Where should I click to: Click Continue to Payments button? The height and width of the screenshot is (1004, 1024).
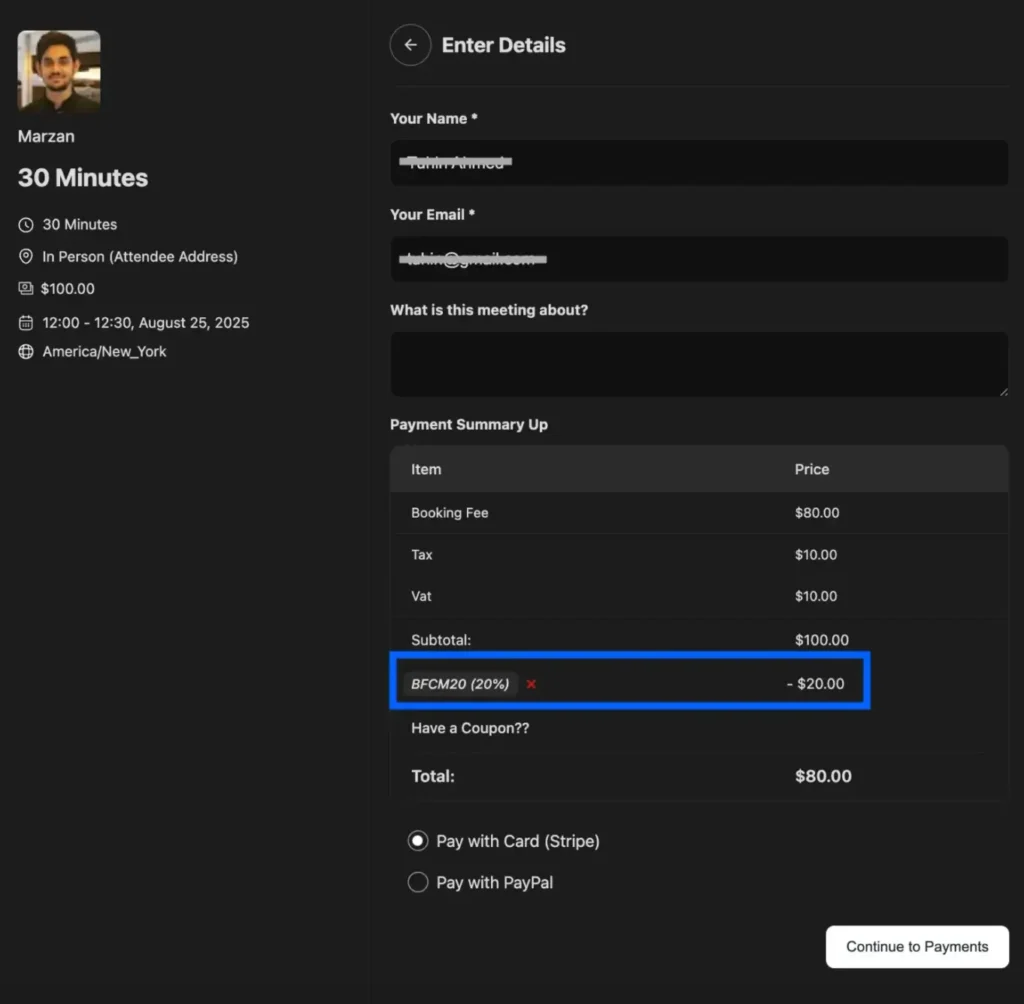917,946
